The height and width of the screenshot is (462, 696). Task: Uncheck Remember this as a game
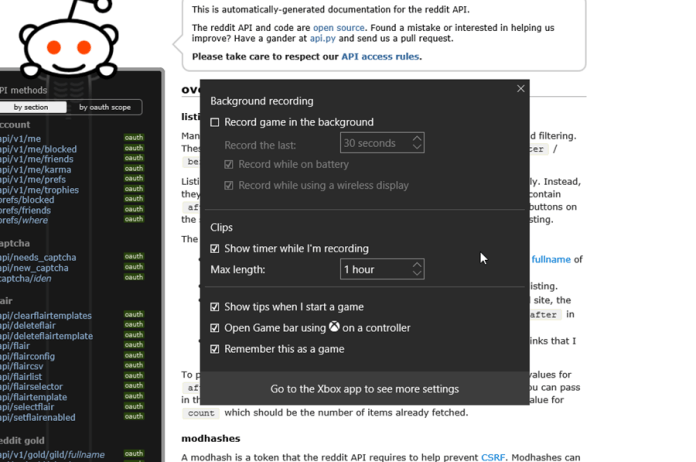click(215, 349)
